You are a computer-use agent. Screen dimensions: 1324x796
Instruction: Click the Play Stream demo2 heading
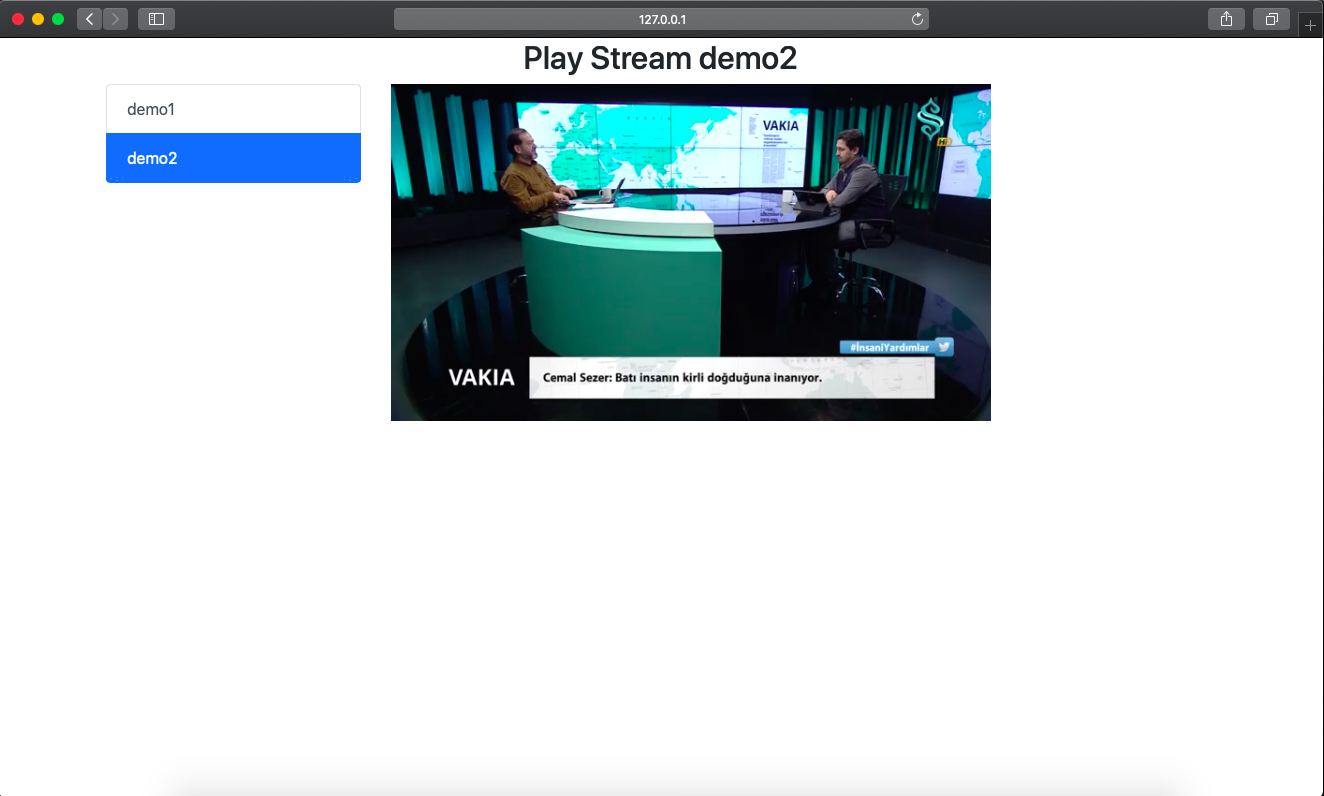[x=660, y=59]
